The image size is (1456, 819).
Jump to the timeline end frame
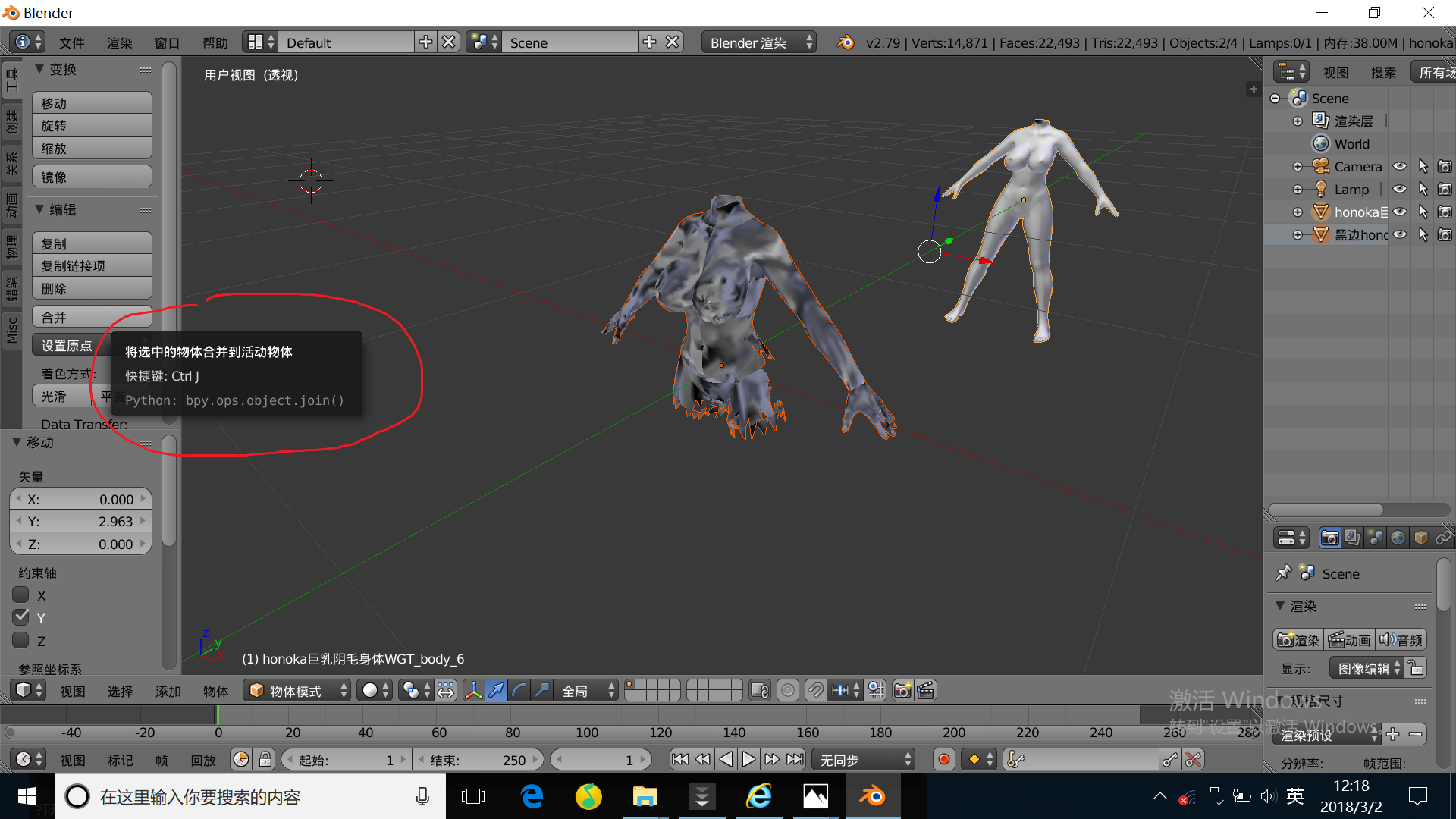pos(795,759)
